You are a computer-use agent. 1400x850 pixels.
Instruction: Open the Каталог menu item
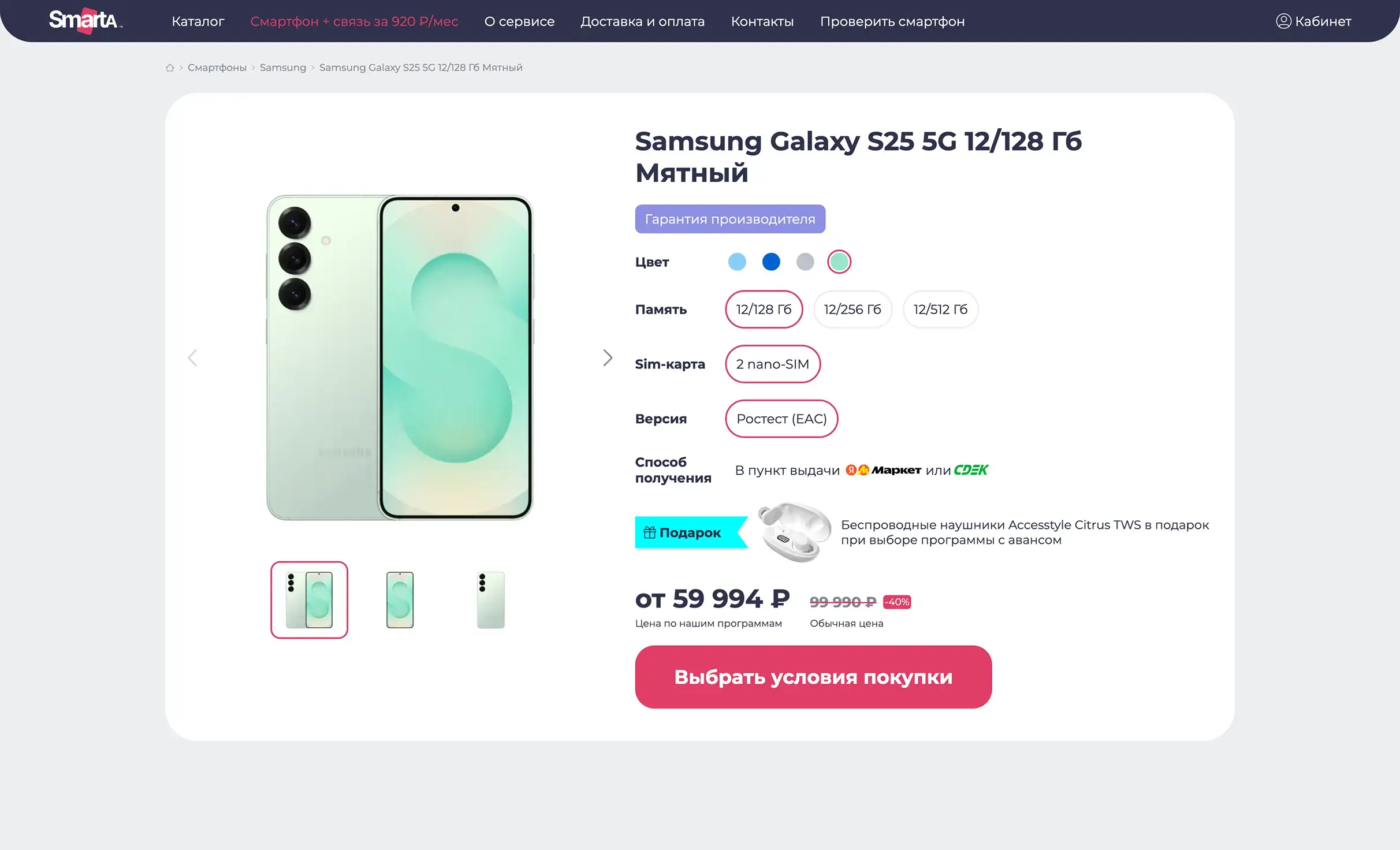coord(198,21)
